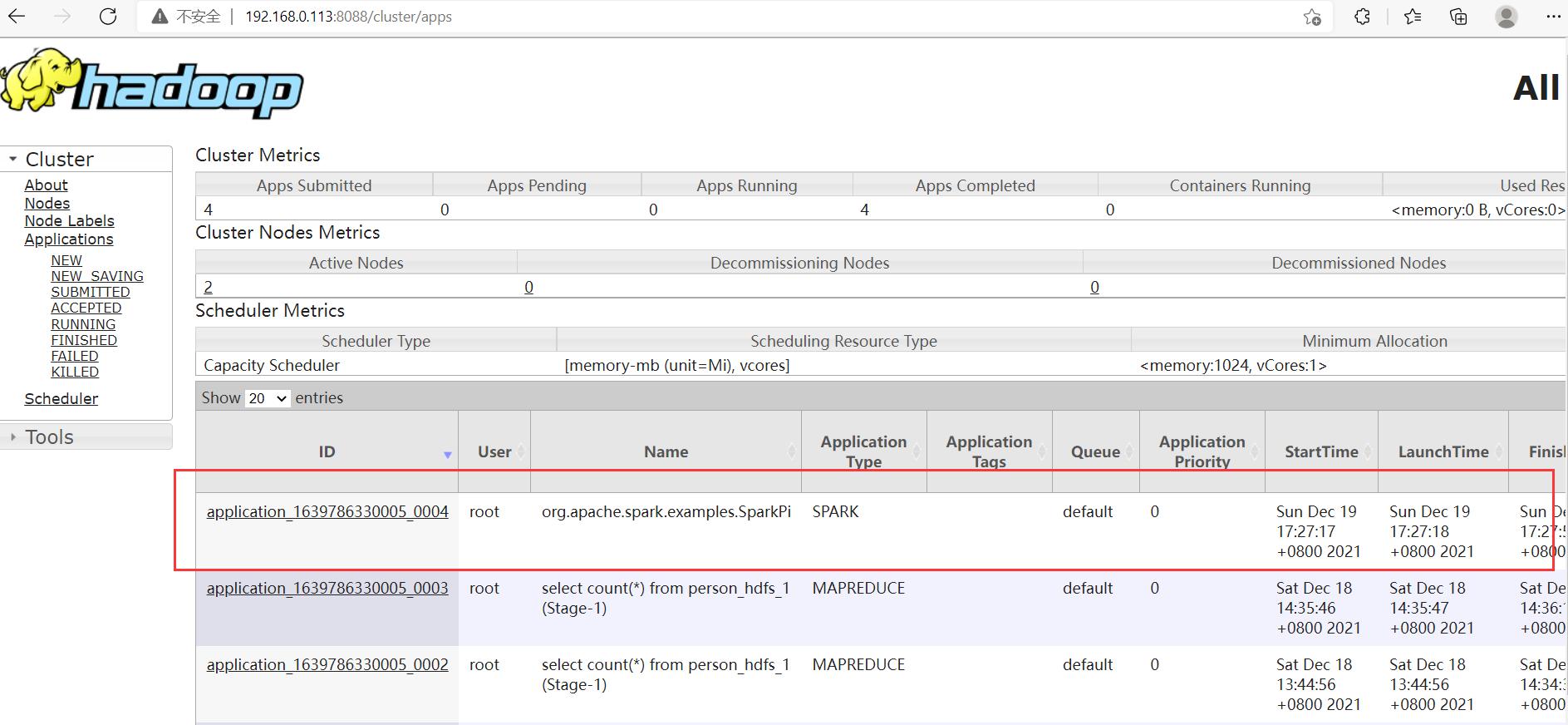The height and width of the screenshot is (725, 1568).
Task: Open the Scheduler sidebar link
Action: tap(61, 398)
